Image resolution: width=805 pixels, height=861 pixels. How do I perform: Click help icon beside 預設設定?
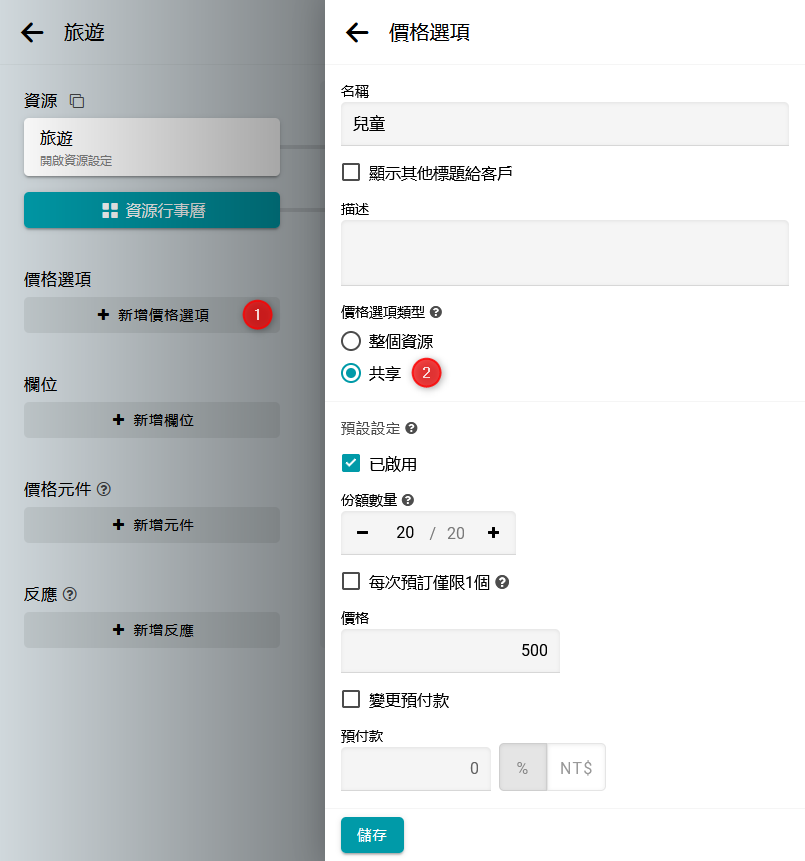click(x=411, y=428)
